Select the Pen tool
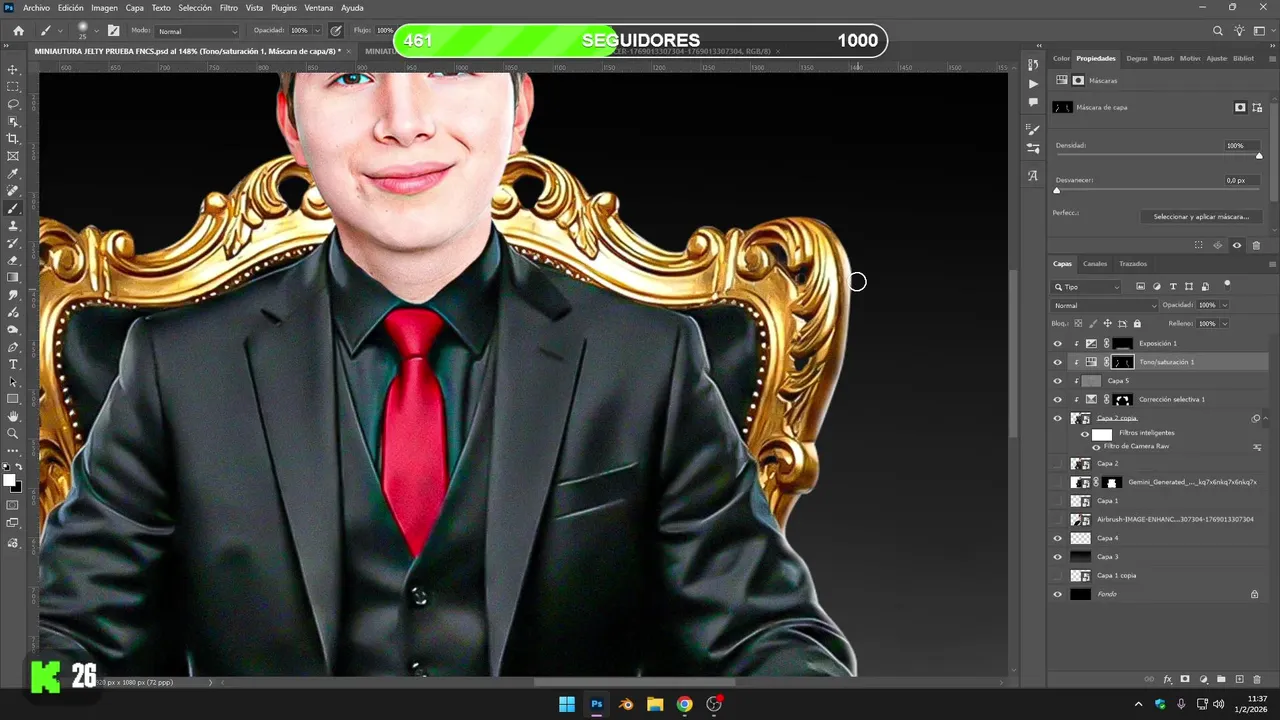1280x720 pixels. click(13, 347)
